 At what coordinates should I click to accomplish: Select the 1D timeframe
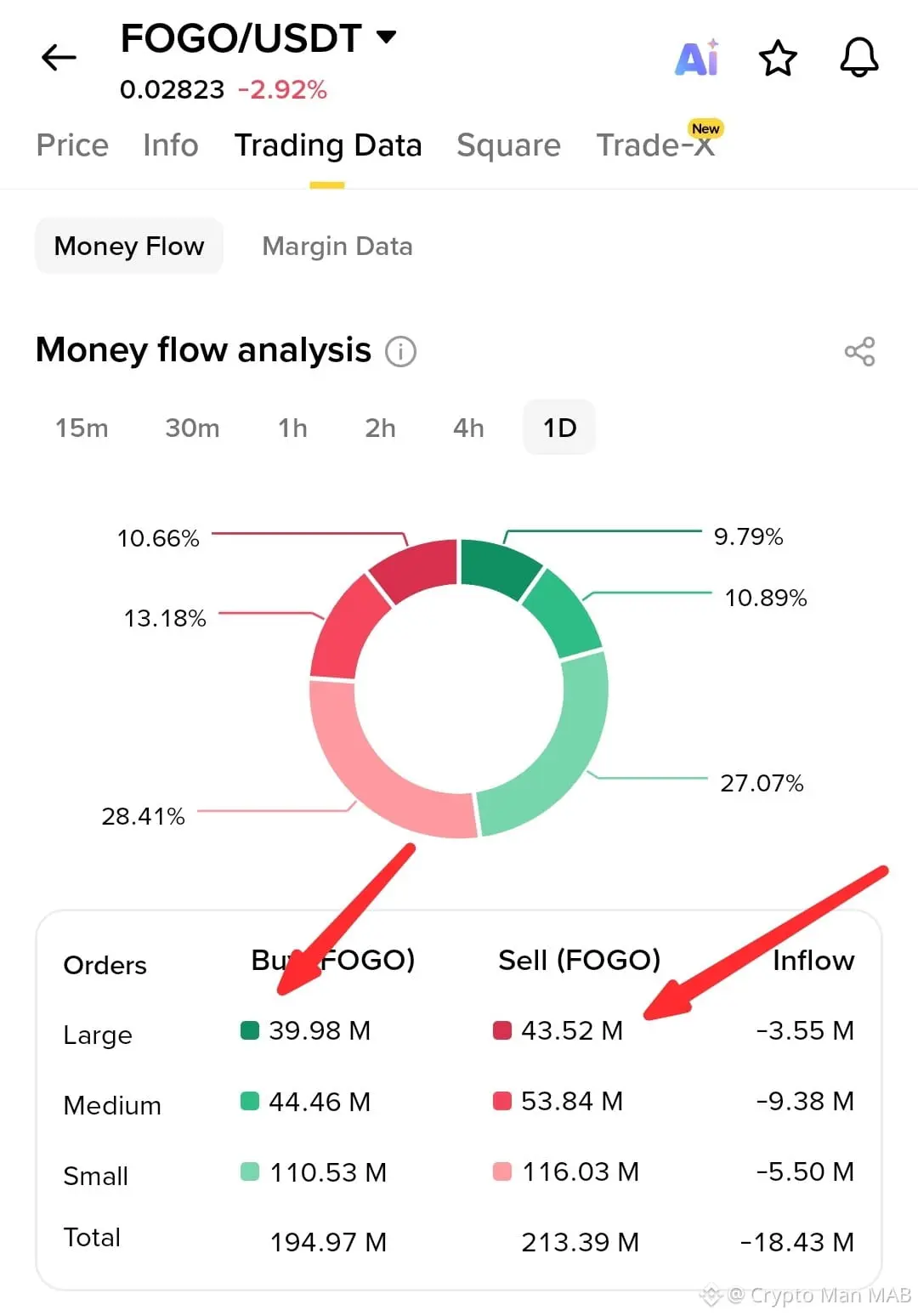point(559,428)
